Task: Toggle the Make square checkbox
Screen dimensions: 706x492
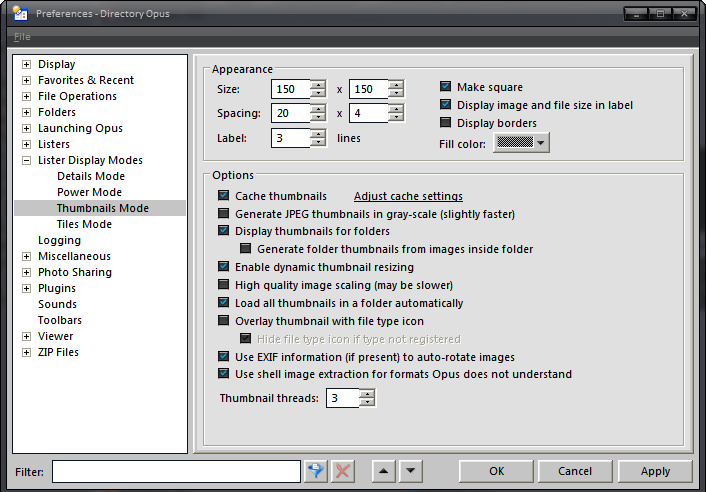Action: click(x=445, y=86)
